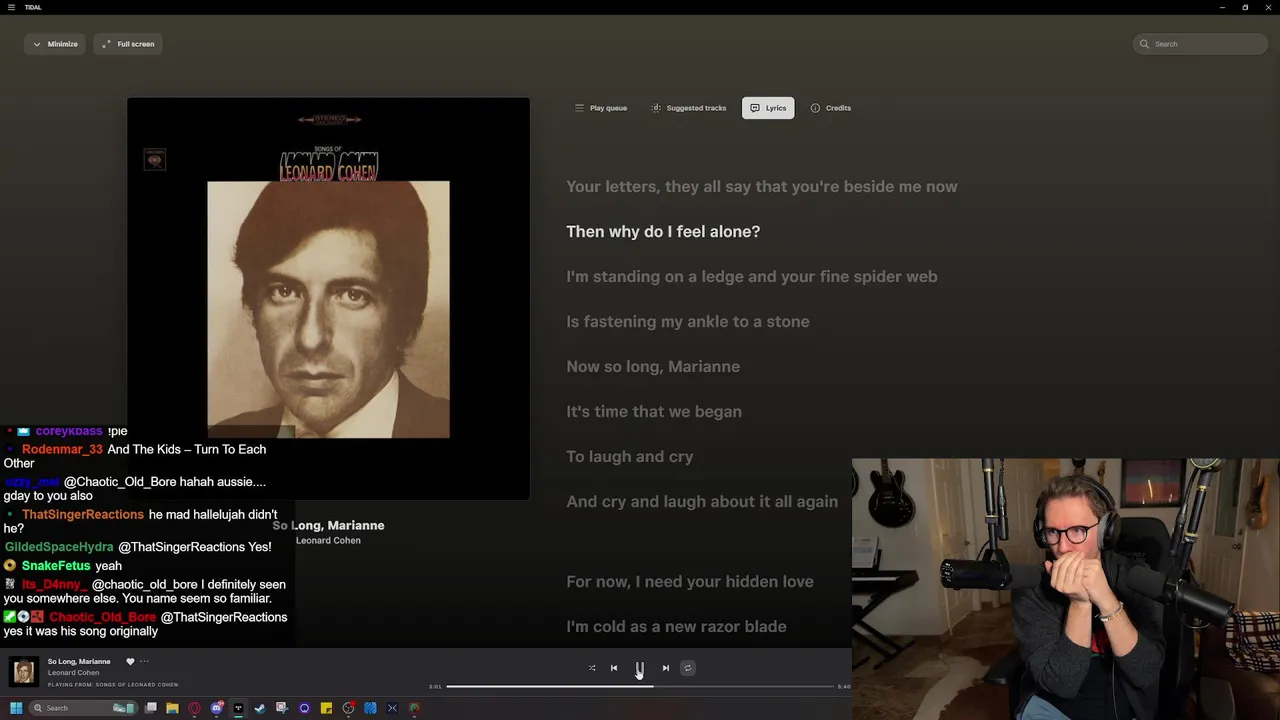The image size is (1280, 720).
Task: Jump to lyric 'Your letters, they all say'
Action: pos(762,187)
